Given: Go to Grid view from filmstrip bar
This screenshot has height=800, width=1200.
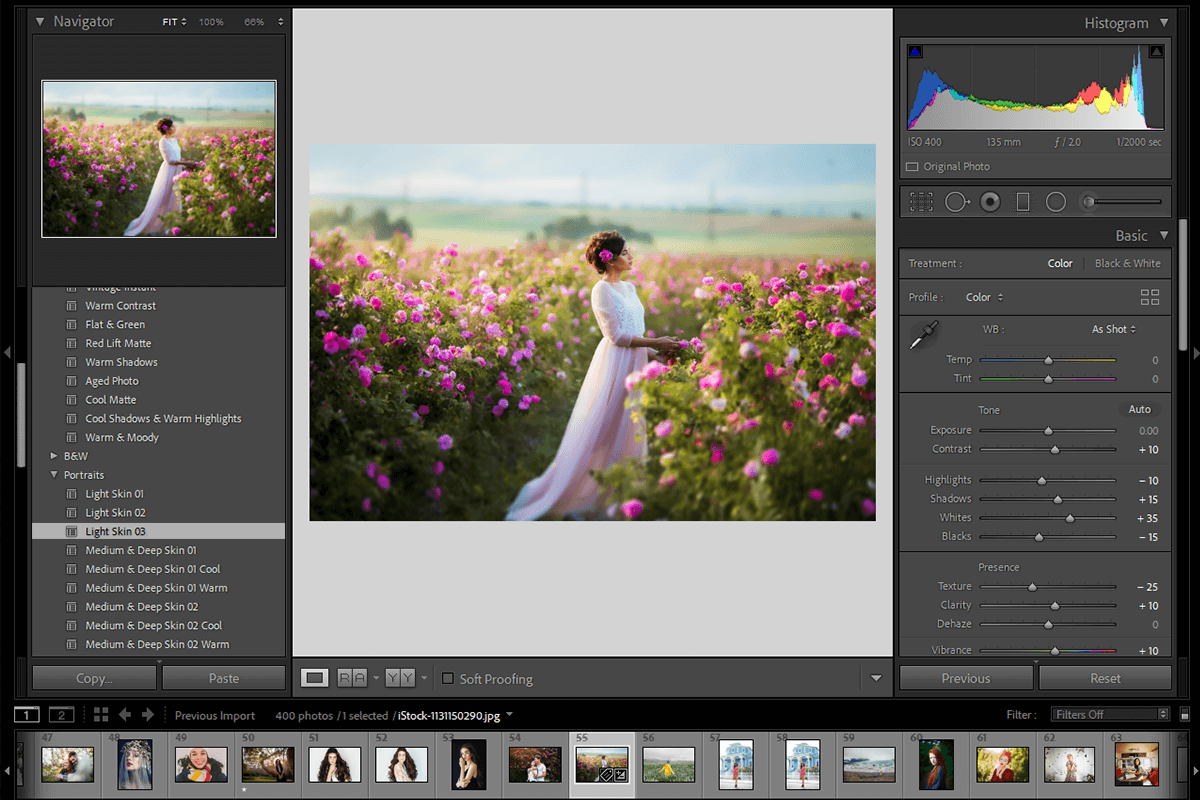Looking at the screenshot, I should click(x=101, y=714).
